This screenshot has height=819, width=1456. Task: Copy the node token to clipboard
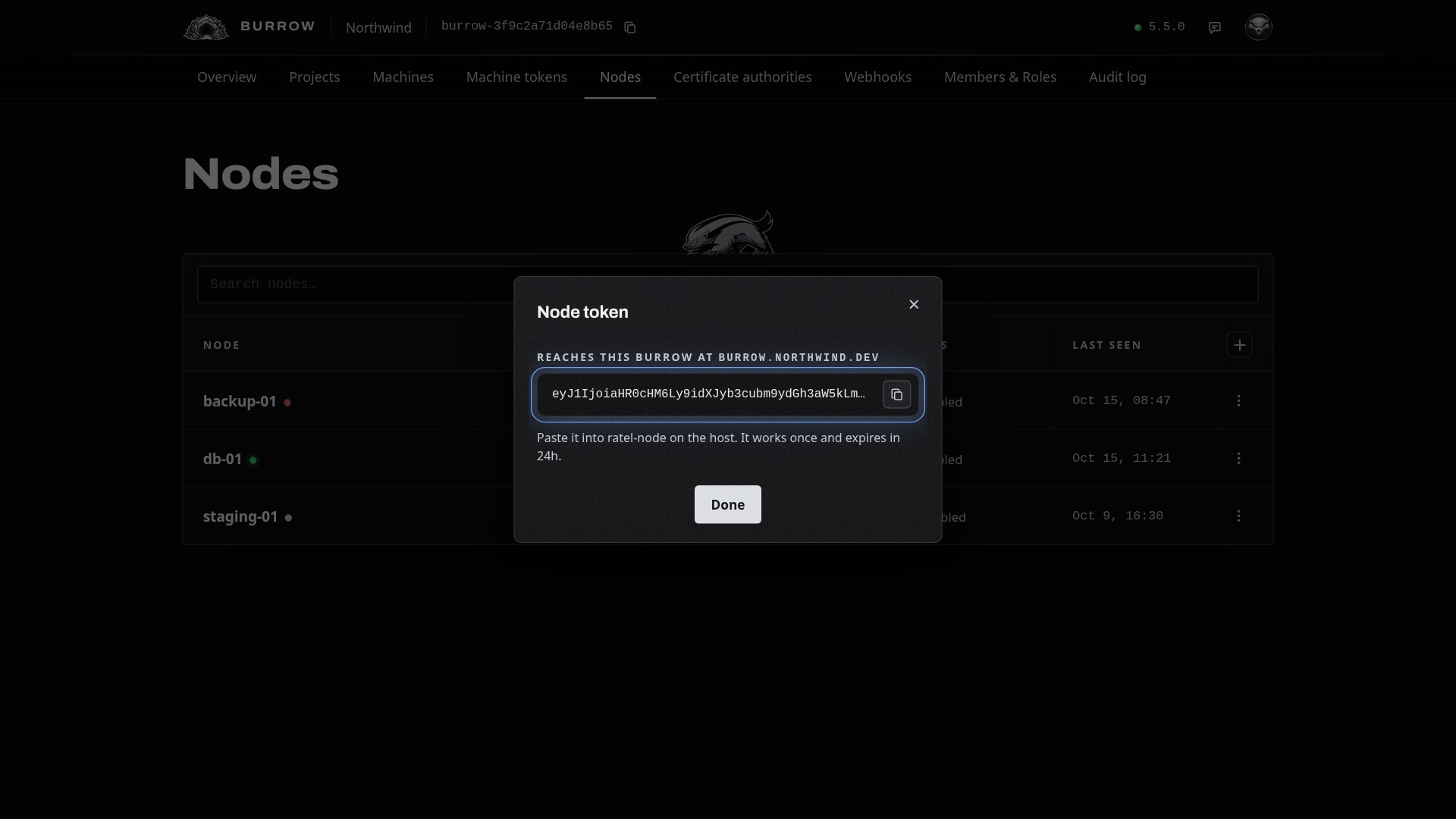coord(896,394)
